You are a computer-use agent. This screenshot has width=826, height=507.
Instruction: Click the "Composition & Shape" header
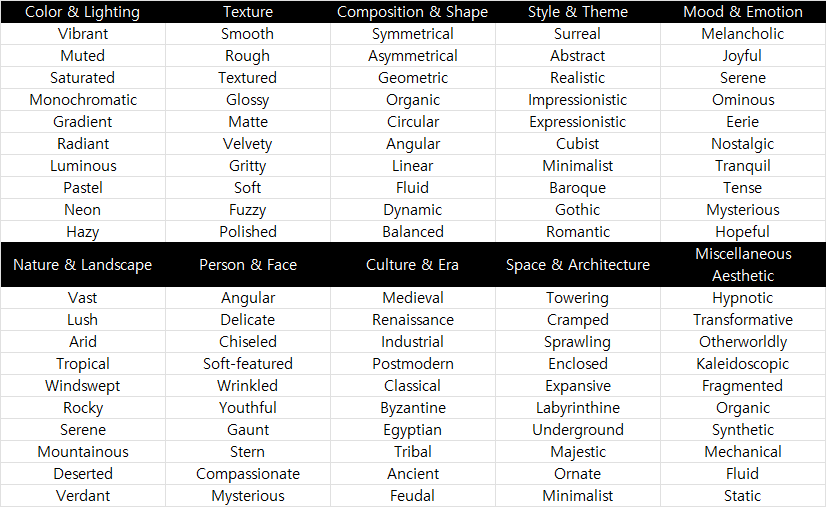coord(412,12)
